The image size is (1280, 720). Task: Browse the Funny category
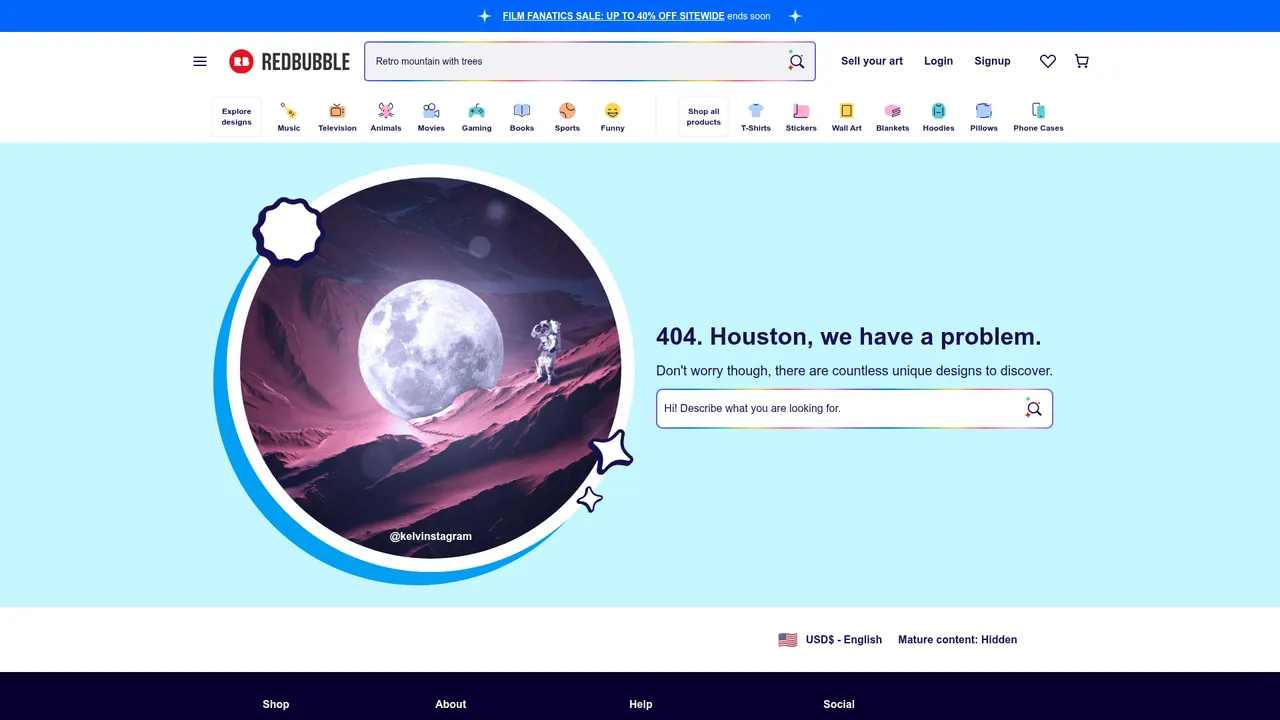[x=612, y=117]
